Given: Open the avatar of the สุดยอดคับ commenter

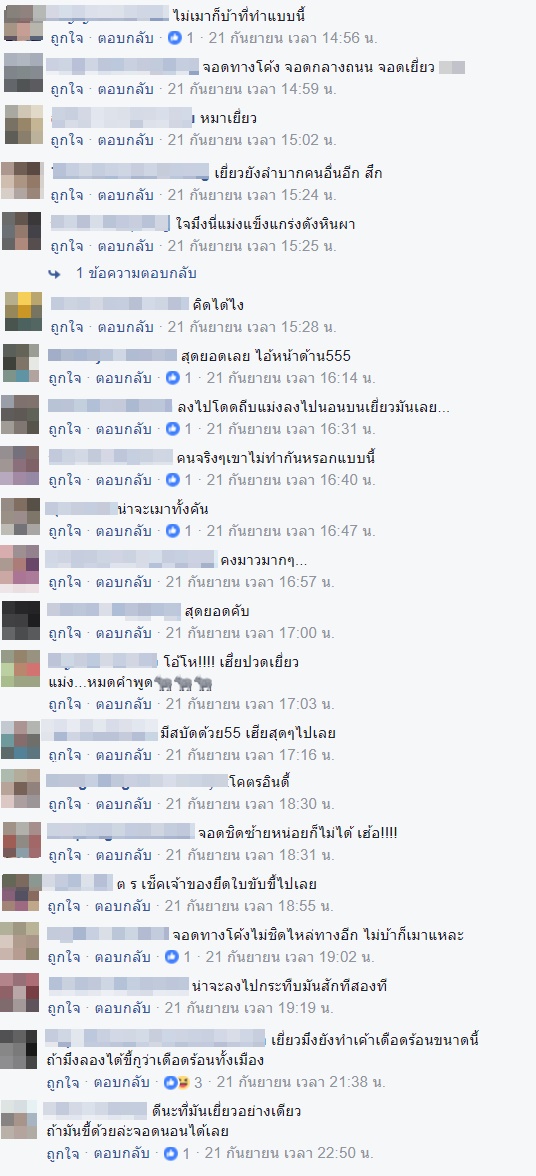Looking at the screenshot, I should tap(21, 620).
